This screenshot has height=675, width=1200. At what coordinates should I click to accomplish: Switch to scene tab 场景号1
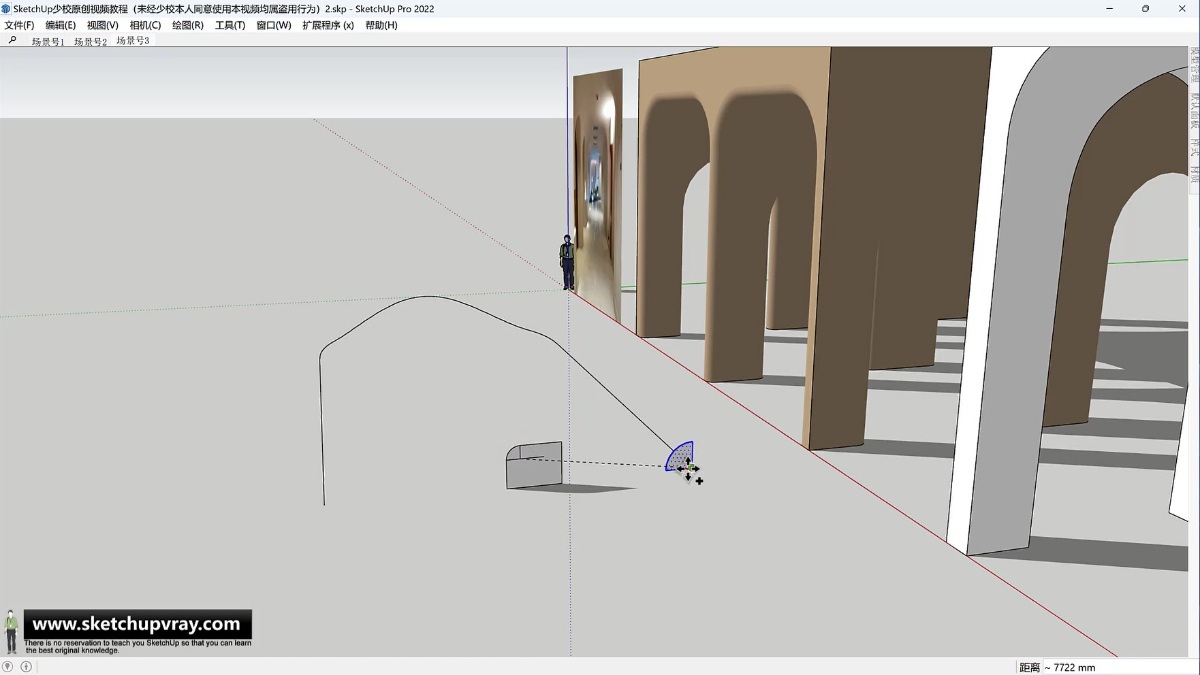pyautogui.click(x=48, y=42)
